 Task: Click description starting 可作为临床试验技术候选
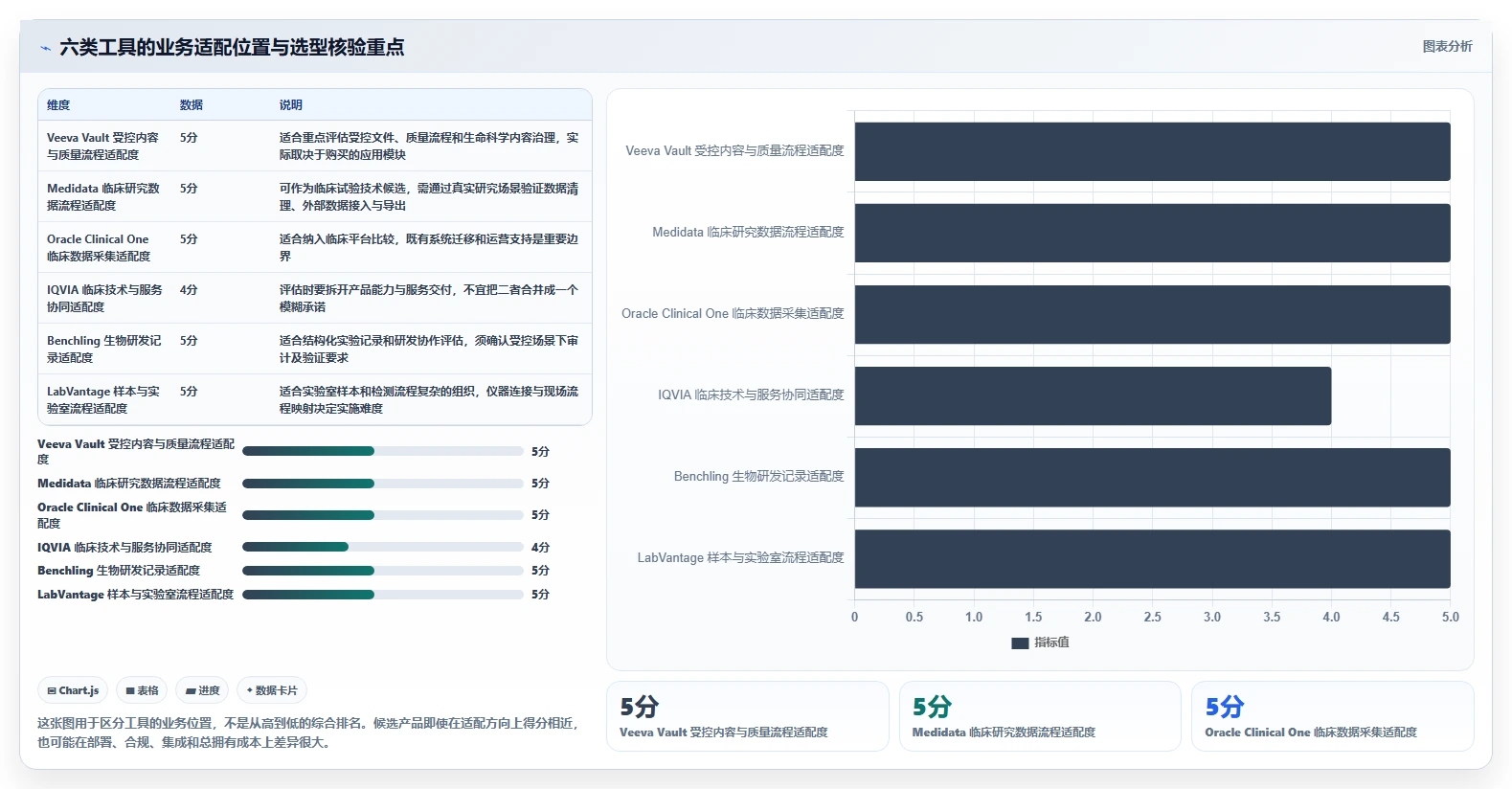point(429,196)
